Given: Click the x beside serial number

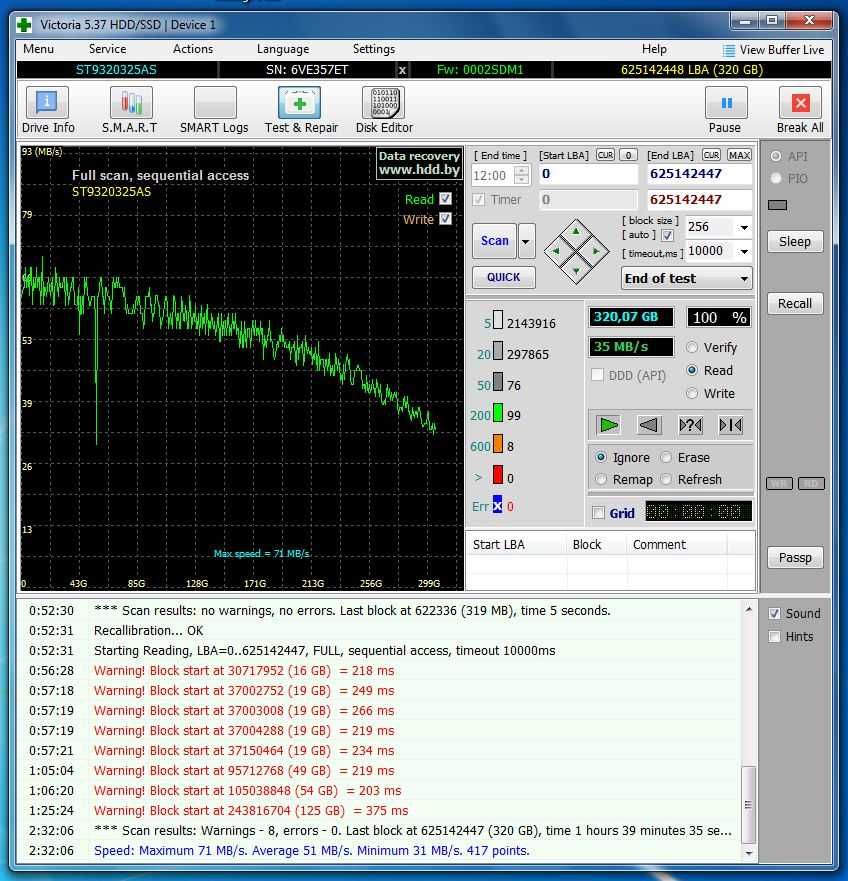Looking at the screenshot, I should (402, 70).
